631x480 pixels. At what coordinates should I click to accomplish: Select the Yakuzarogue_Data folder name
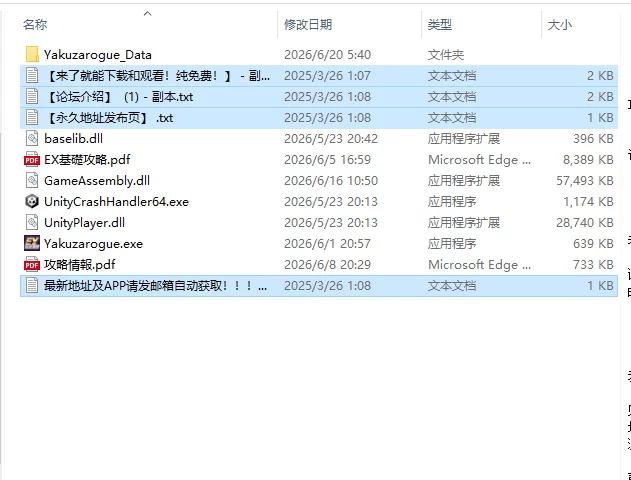pos(98,54)
